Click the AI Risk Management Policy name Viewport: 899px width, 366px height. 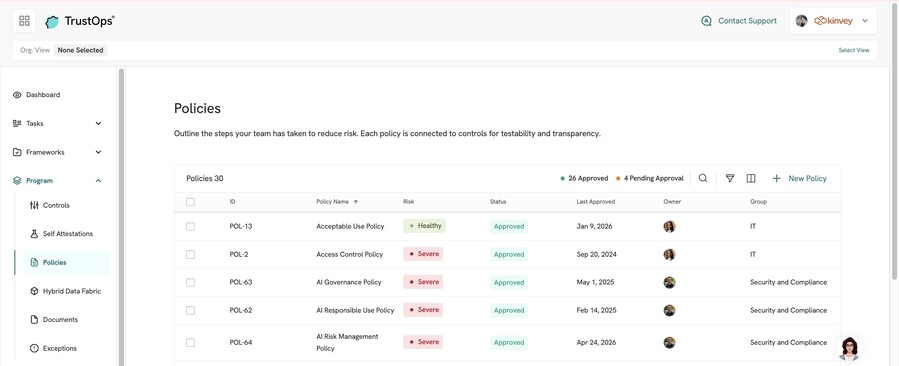coord(347,342)
